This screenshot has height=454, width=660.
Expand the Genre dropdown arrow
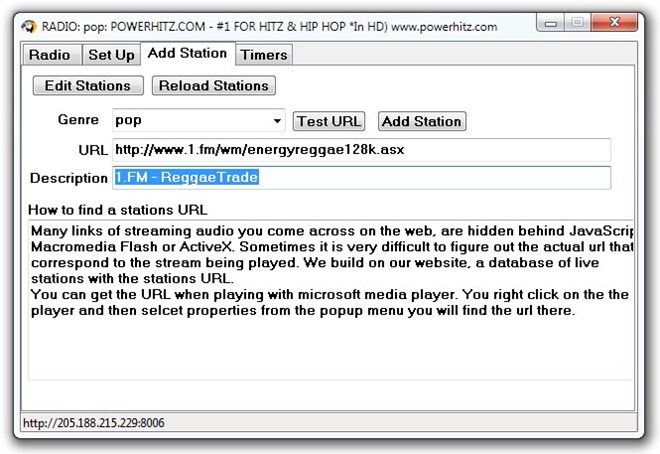277,121
